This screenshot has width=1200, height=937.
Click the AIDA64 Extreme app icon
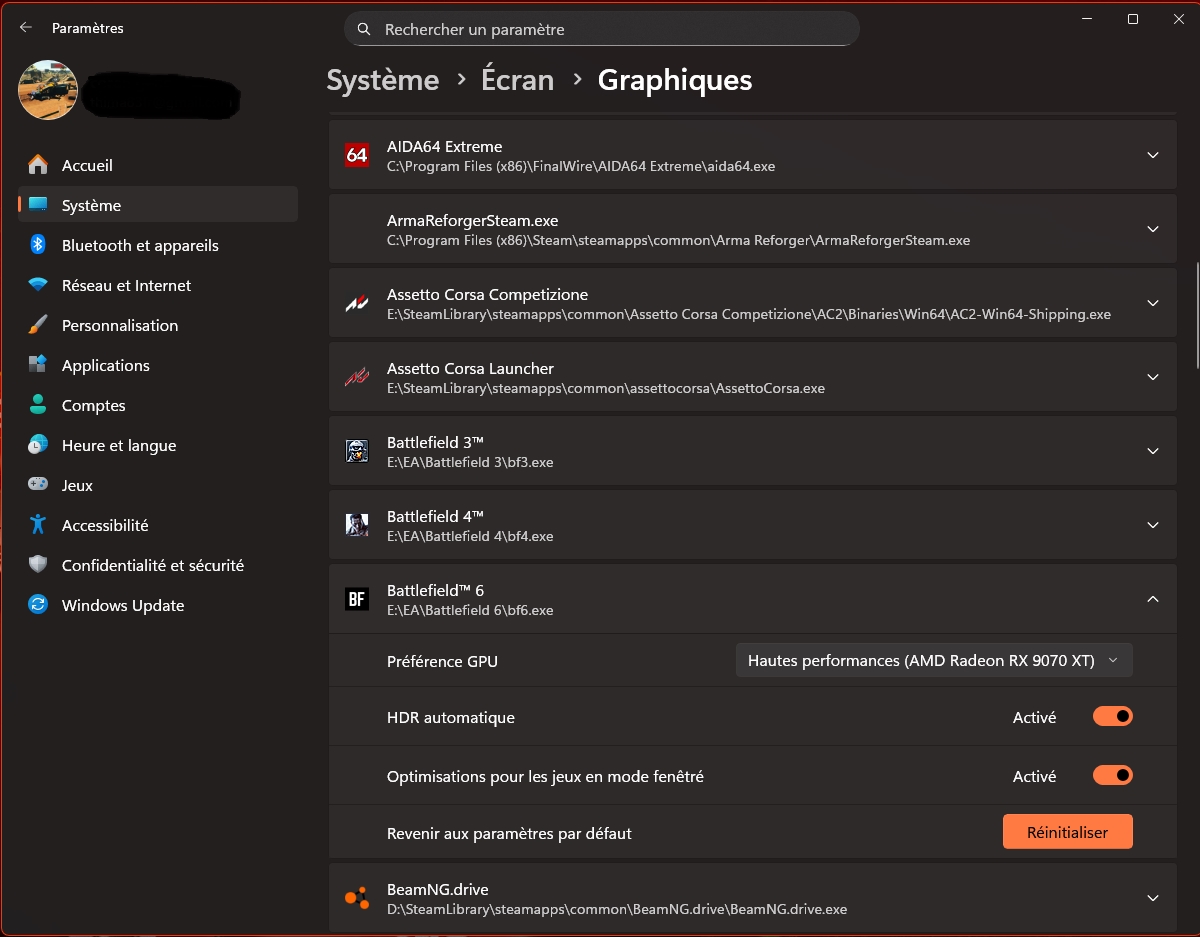(357, 155)
